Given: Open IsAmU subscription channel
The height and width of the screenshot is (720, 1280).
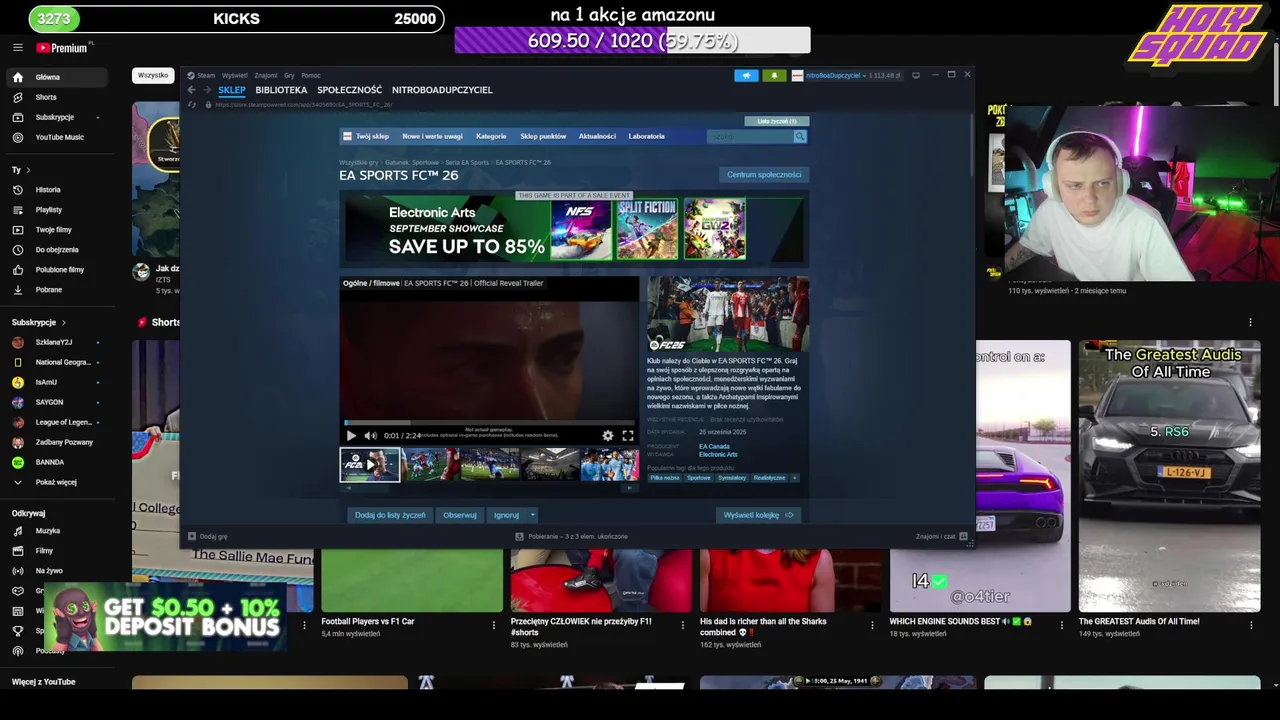Looking at the screenshot, I should pos(57,382).
